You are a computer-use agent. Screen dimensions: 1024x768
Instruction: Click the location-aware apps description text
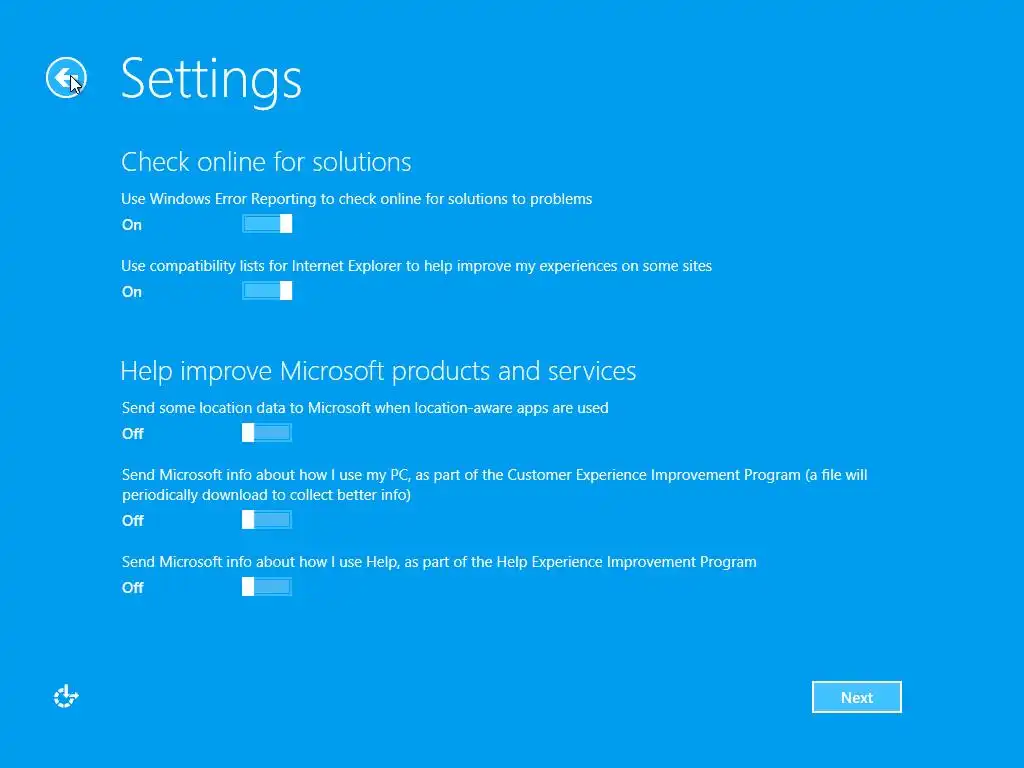pos(365,408)
